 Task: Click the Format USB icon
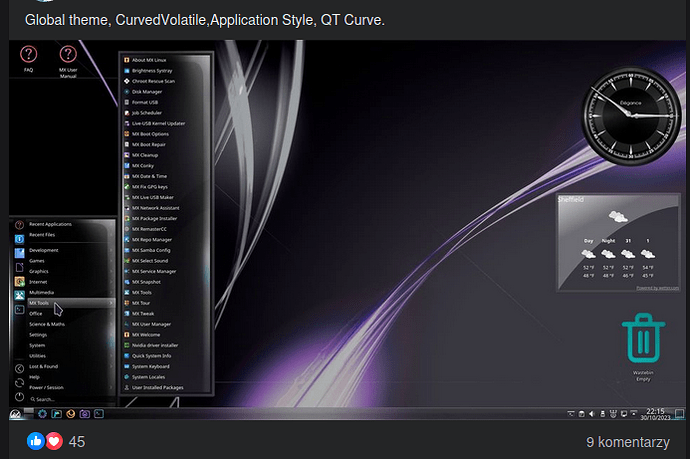pyautogui.click(x=127, y=102)
